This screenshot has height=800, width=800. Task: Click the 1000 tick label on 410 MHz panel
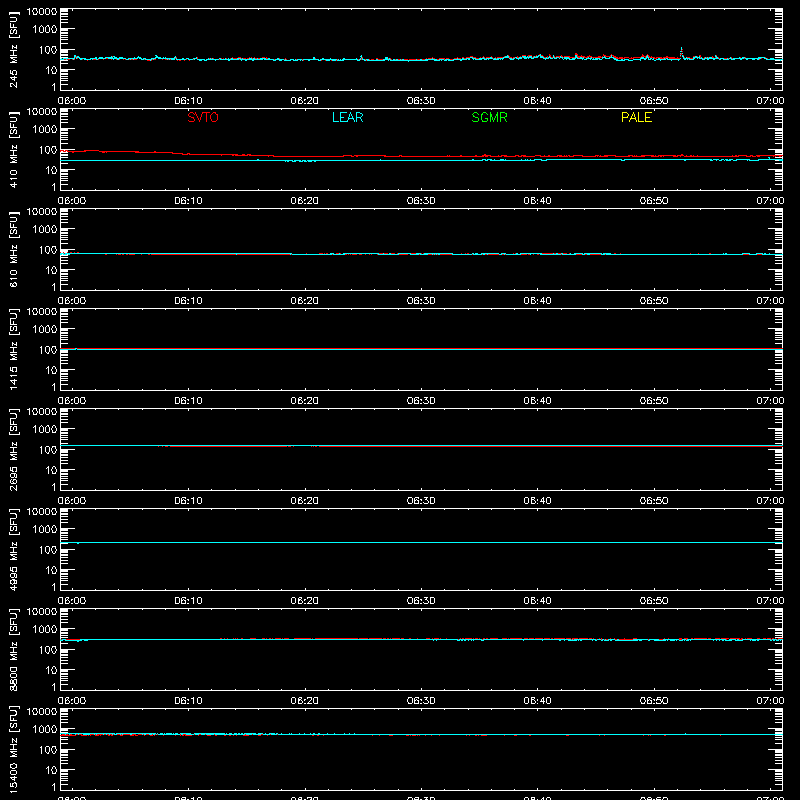[x=45, y=130]
